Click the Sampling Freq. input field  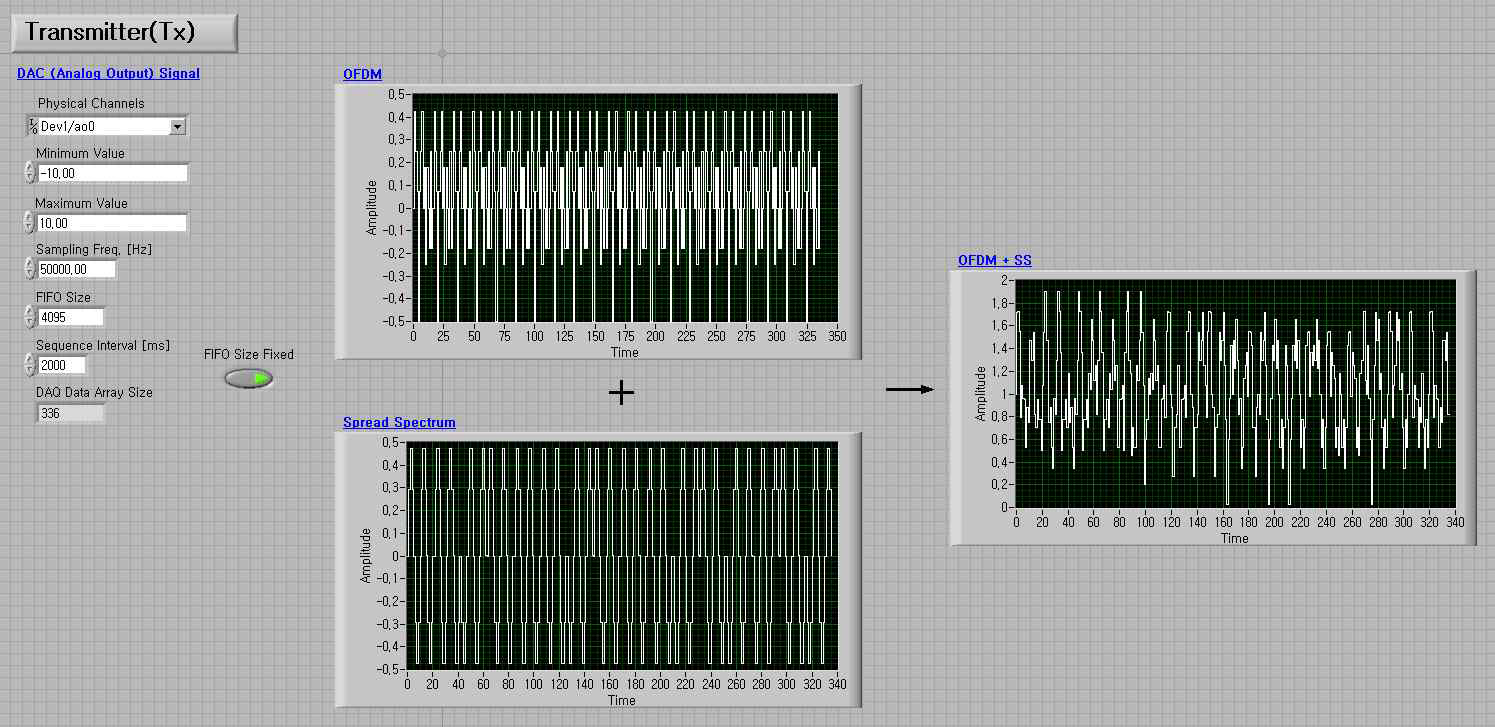(76, 269)
